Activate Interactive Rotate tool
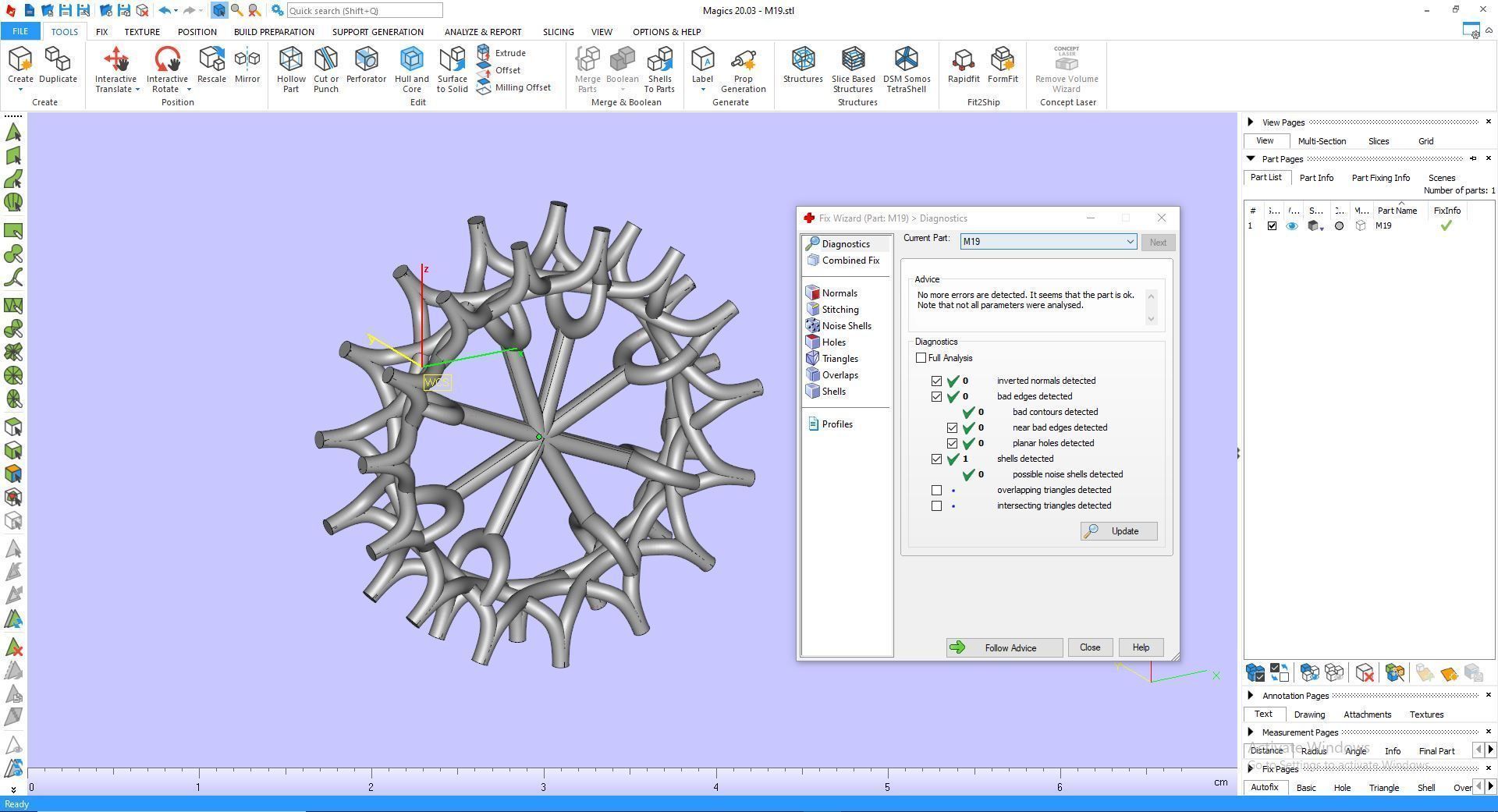 click(x=167, y=69)
